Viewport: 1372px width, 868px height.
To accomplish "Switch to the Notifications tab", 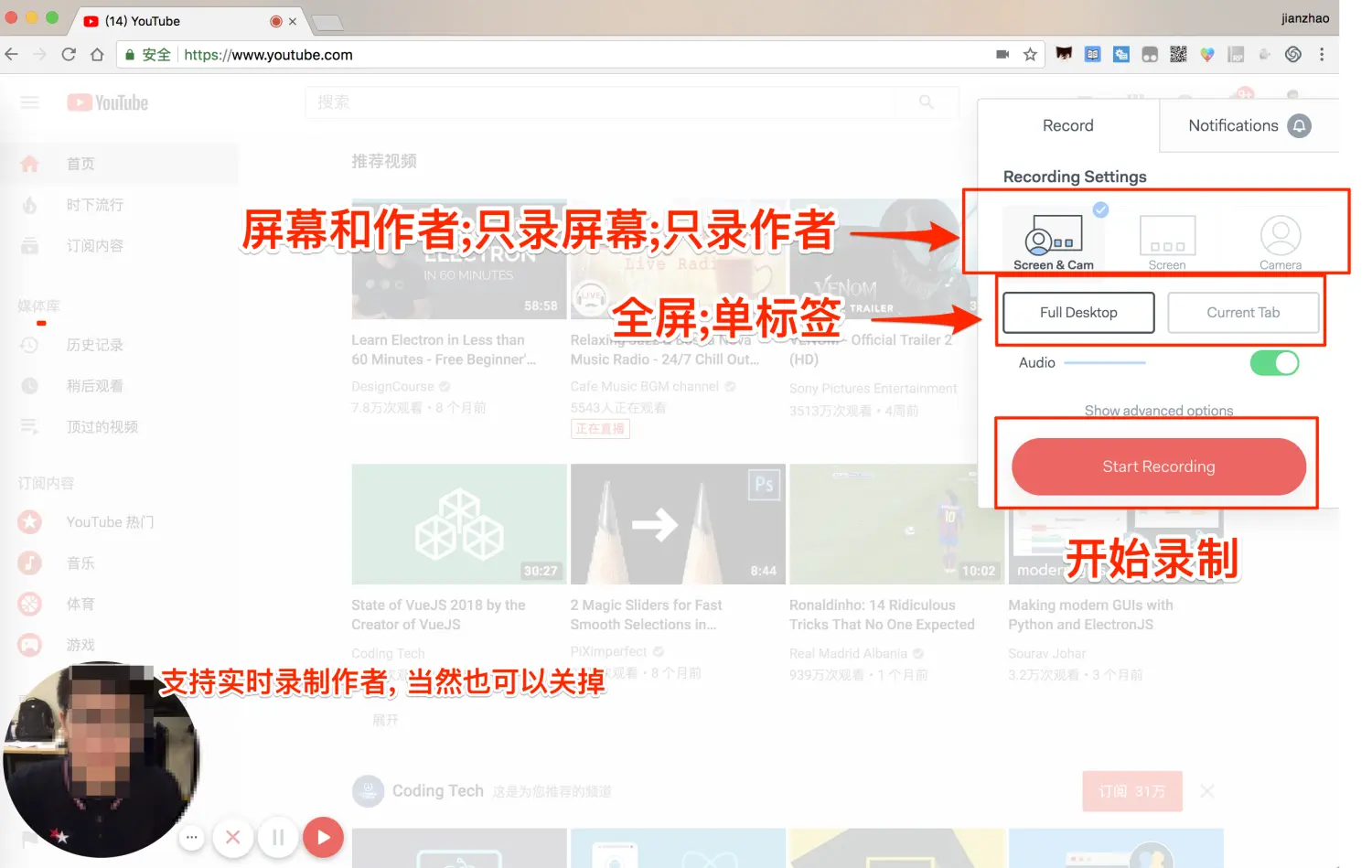I will point(1233,125).
